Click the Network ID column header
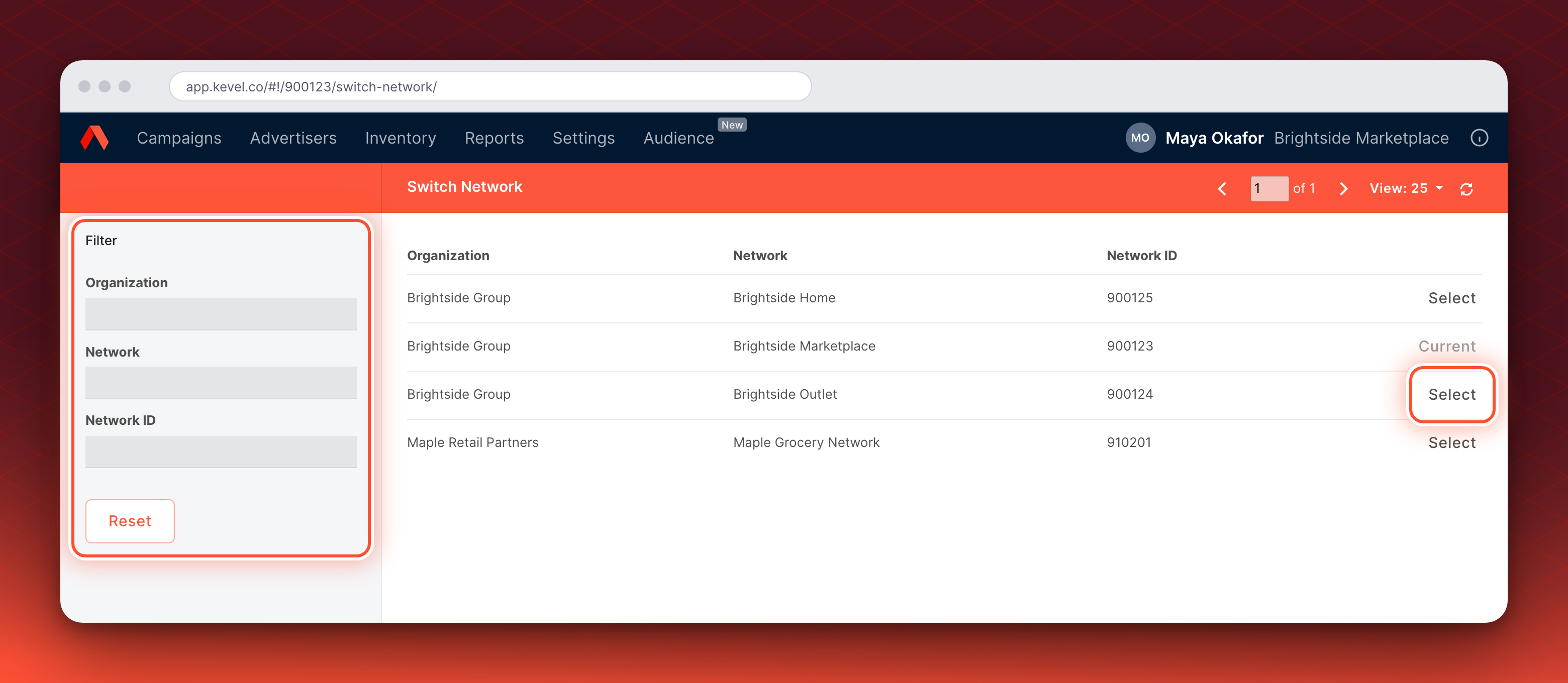Viewport: 1568px width, 683px height. click(x=1142, y=256)
